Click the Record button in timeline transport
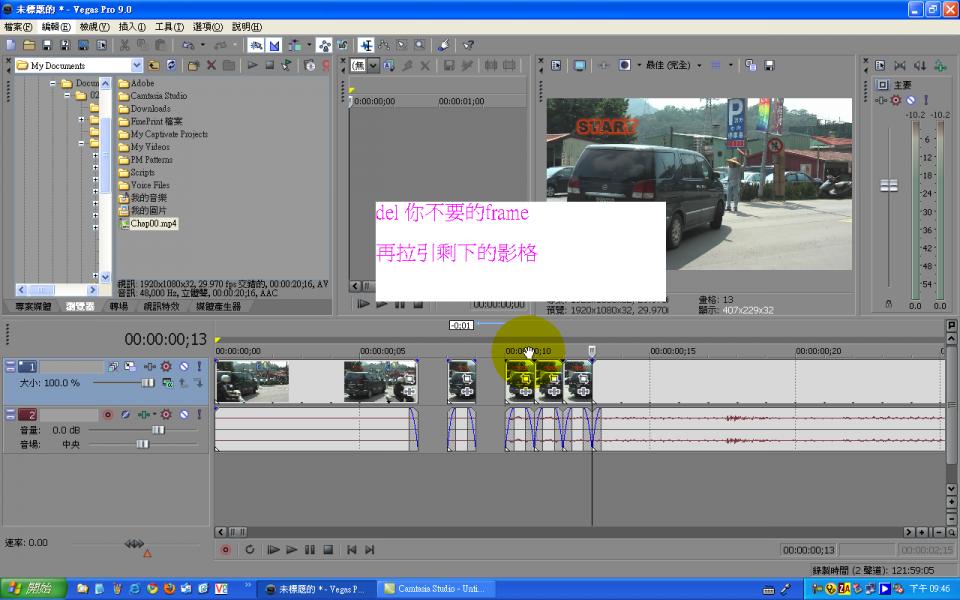Image resolution: width=960 pixels, height=600 pixels. pos(225,549)
